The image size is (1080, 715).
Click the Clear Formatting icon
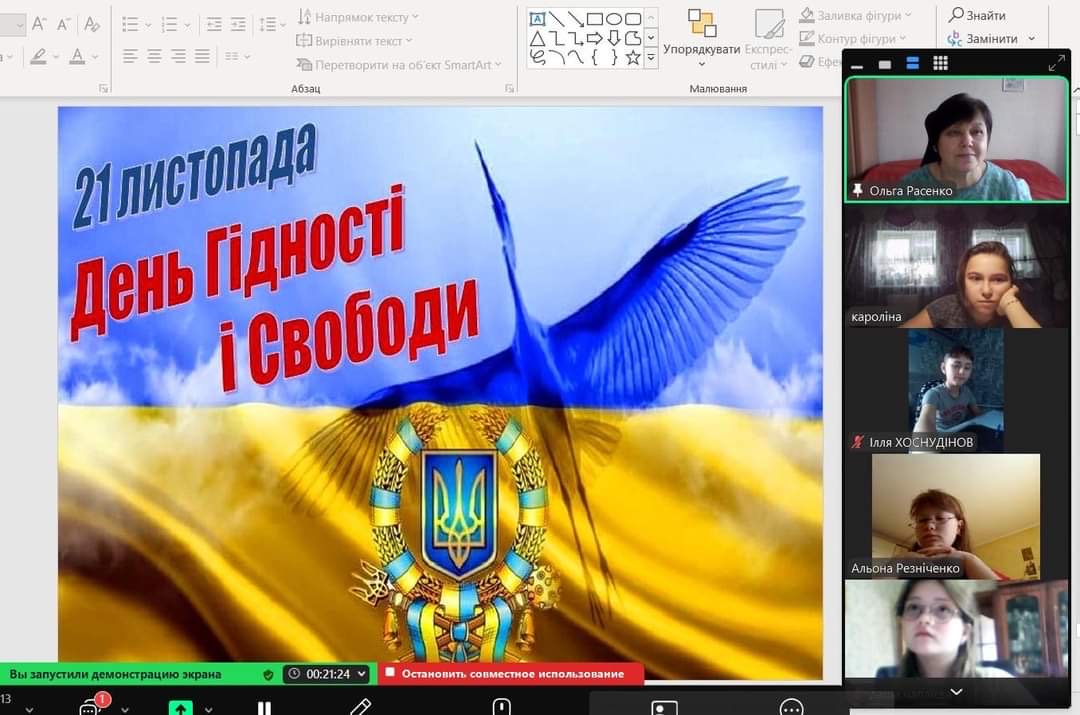pos(92,23)
